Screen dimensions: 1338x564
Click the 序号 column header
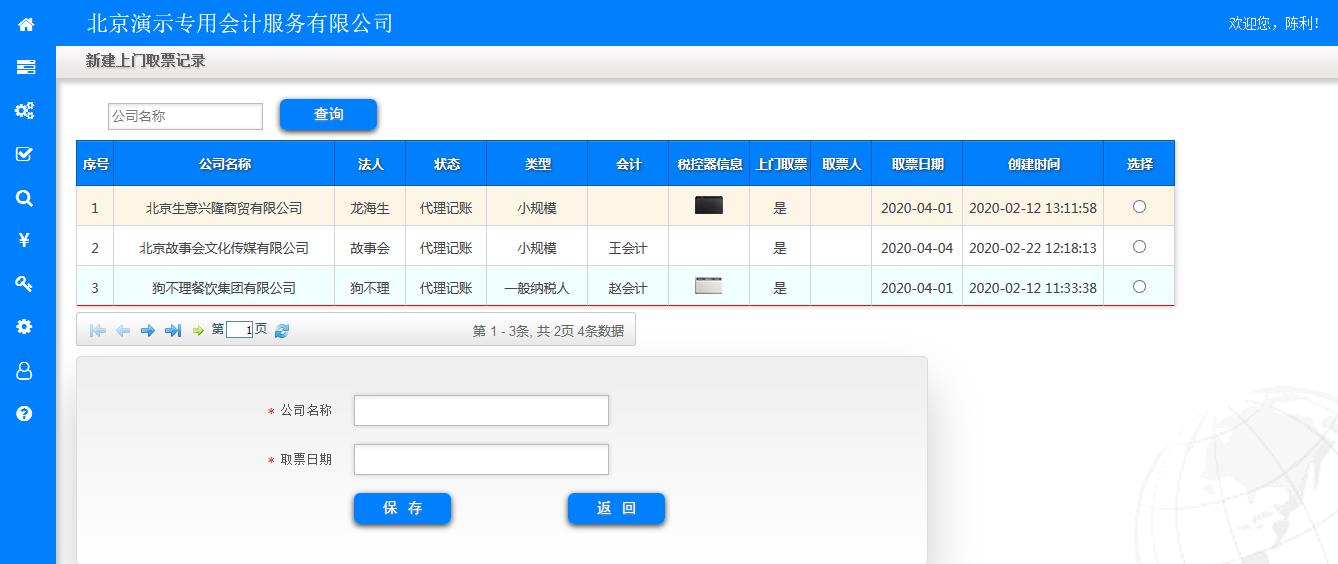95,164
